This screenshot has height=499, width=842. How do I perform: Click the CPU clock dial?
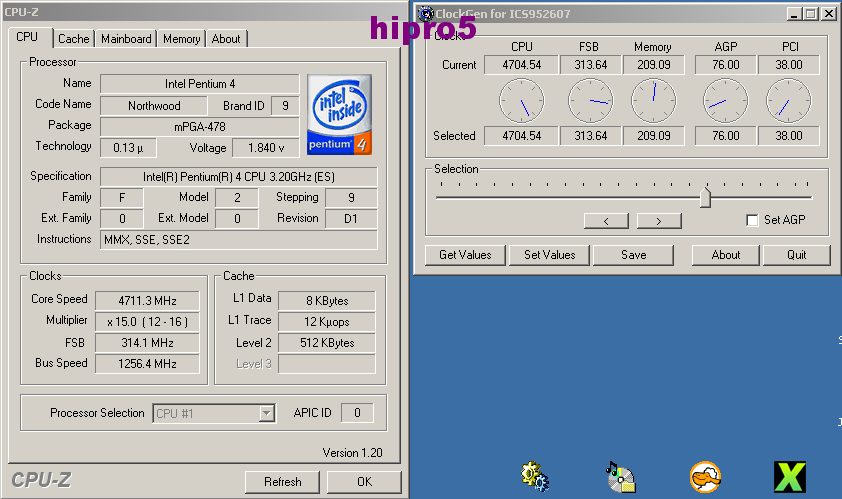[521, 100]
